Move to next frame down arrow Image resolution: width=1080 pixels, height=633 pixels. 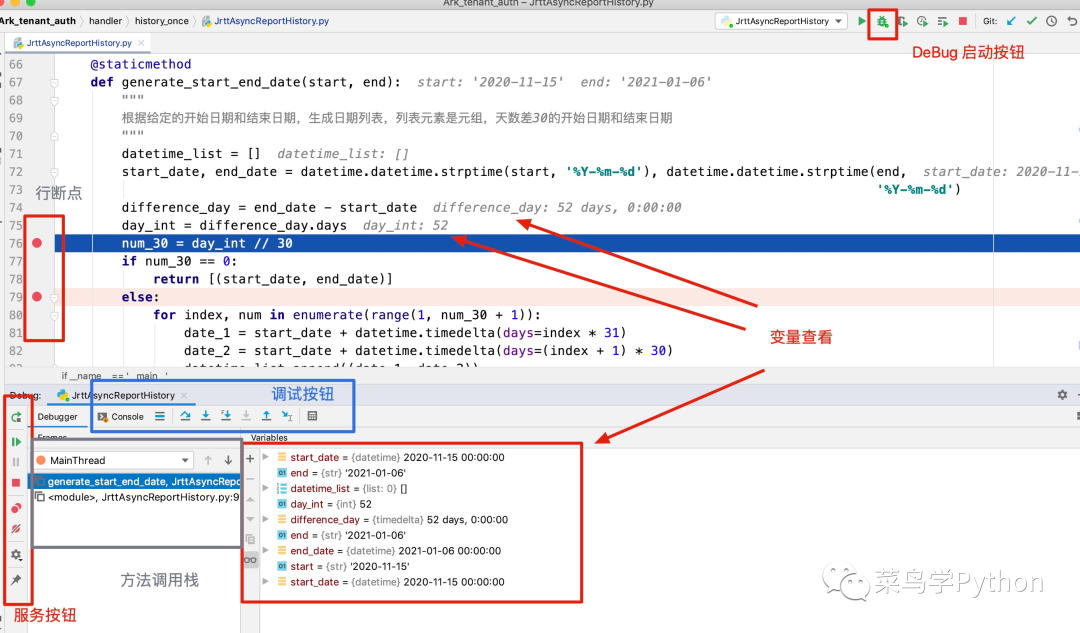tap(228, 460)
